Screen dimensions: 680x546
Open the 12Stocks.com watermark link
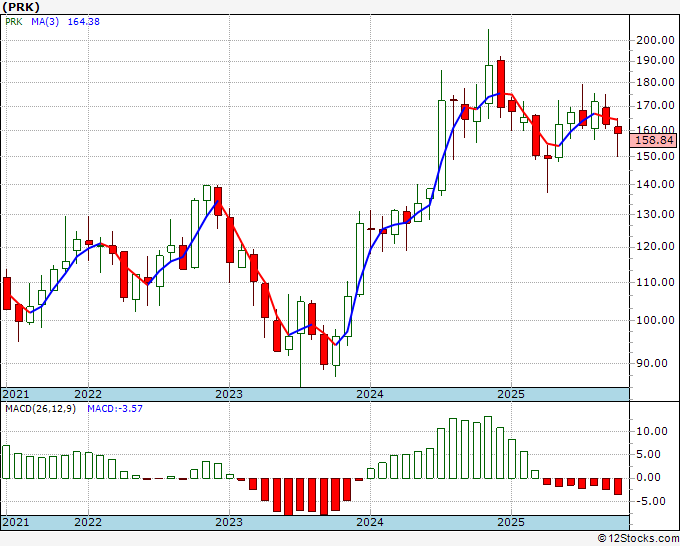(x=640, y=538)
